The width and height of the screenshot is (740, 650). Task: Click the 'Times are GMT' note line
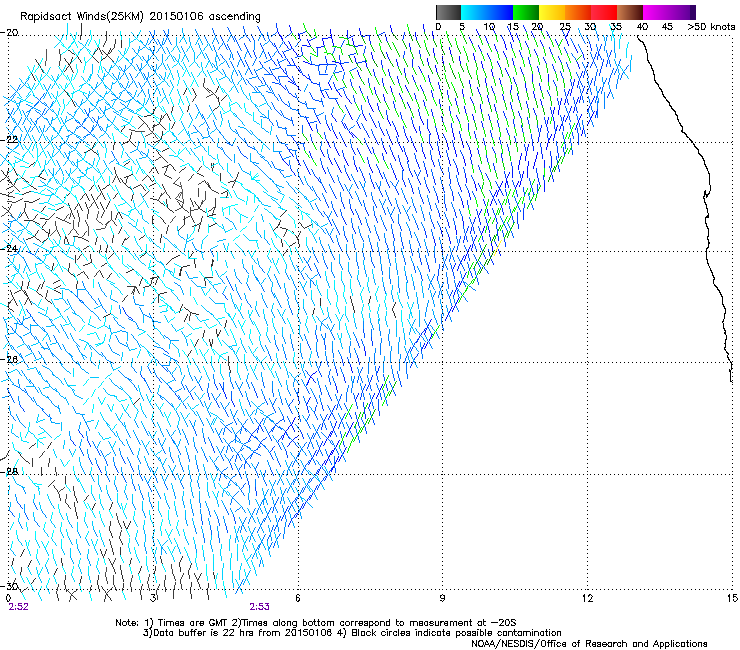315,623
